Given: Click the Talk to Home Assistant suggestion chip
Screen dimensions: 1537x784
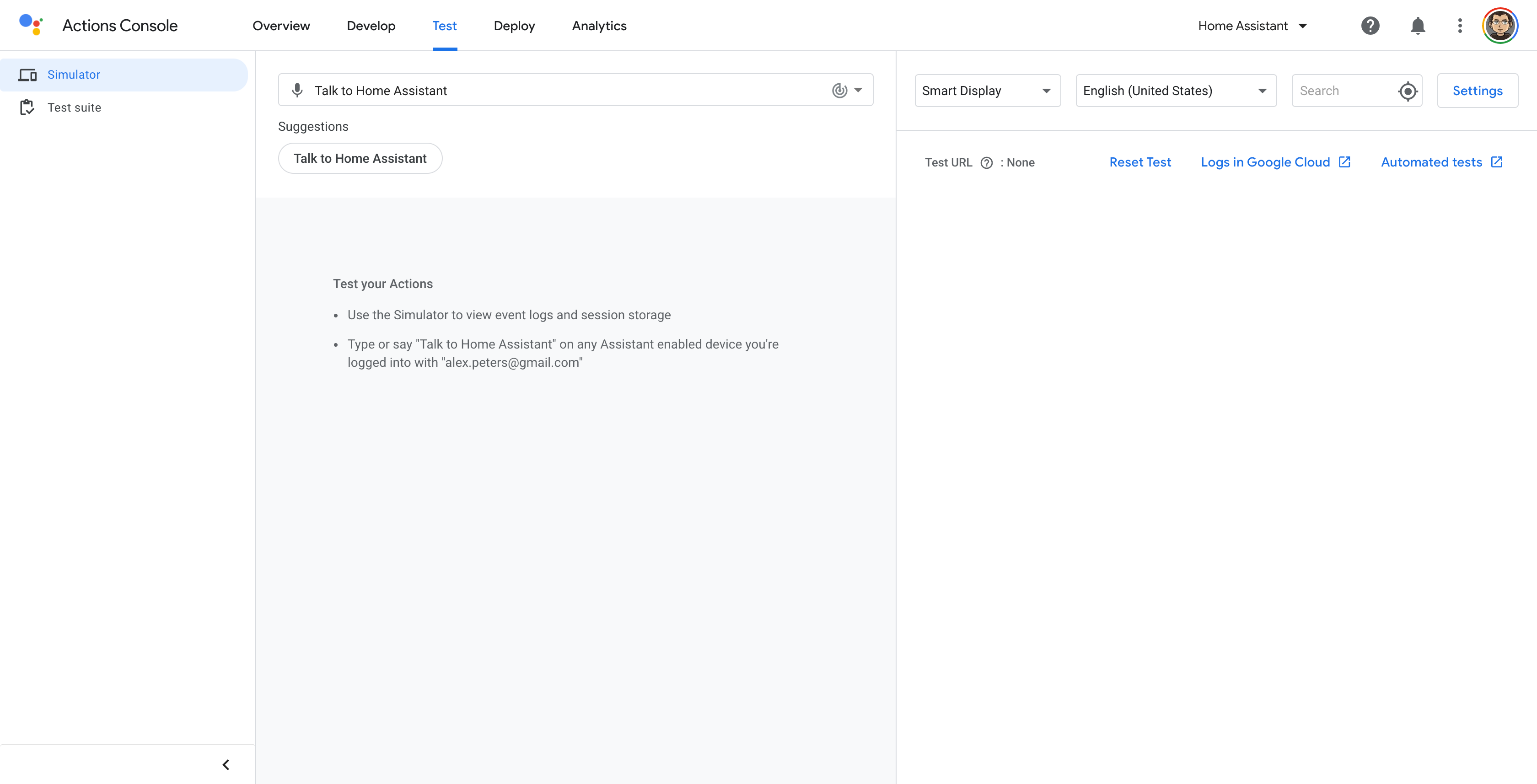Looking at the screenshot, I should click(360, 158).
